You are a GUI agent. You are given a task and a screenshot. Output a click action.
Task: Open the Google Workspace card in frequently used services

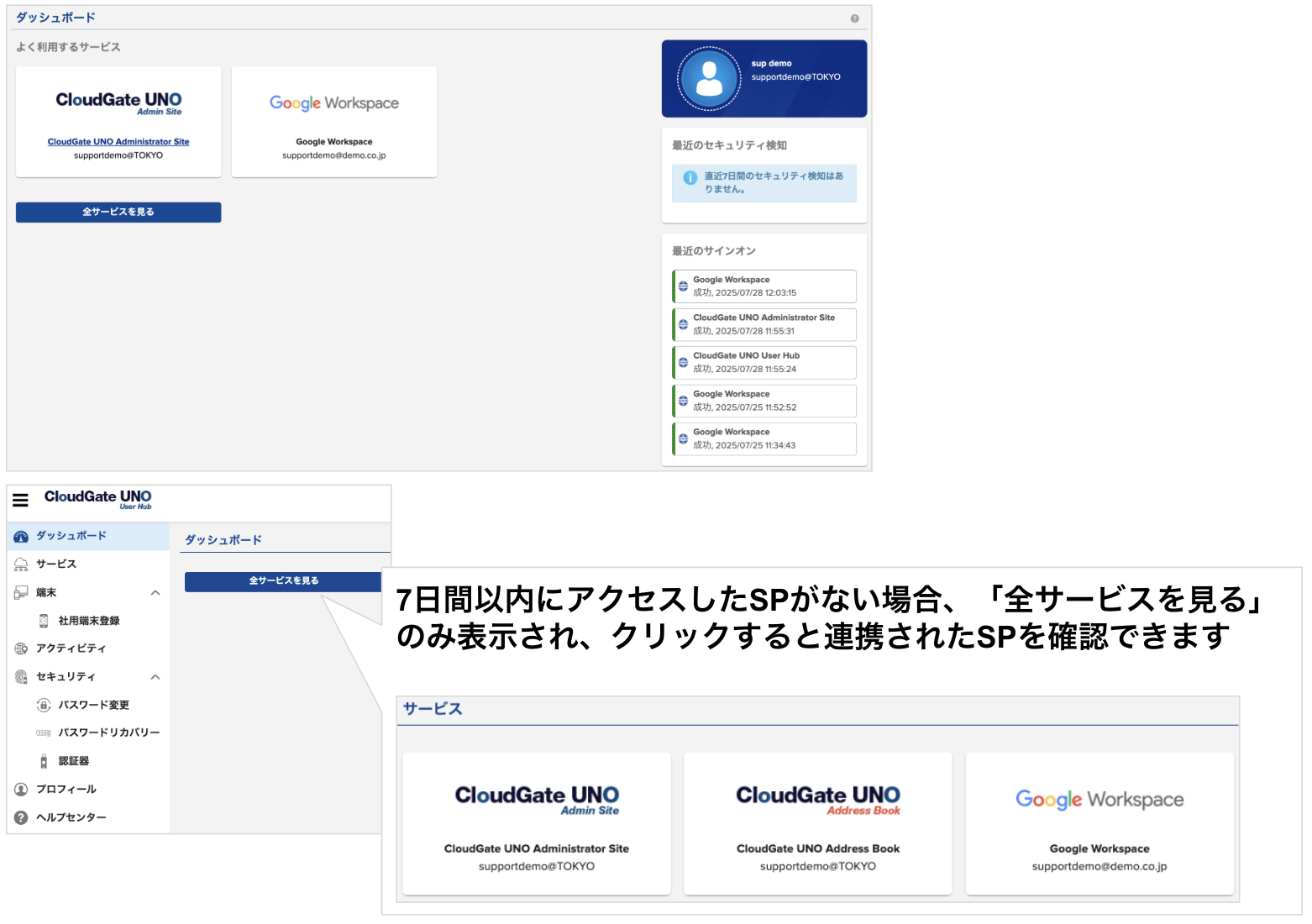pos(334,122)
